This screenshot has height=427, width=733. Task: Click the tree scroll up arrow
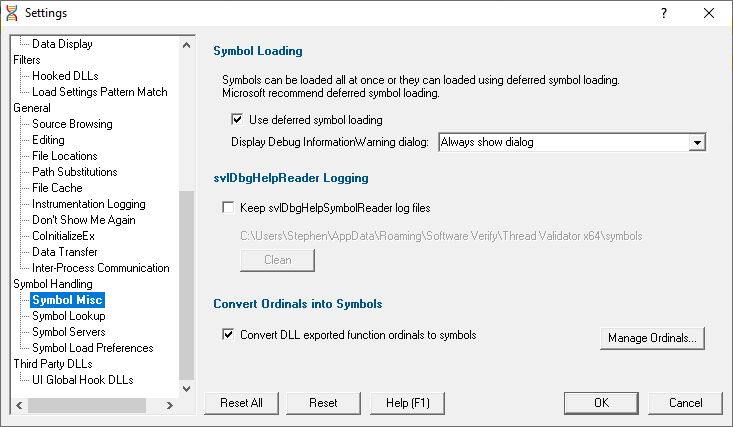point(187,45)
